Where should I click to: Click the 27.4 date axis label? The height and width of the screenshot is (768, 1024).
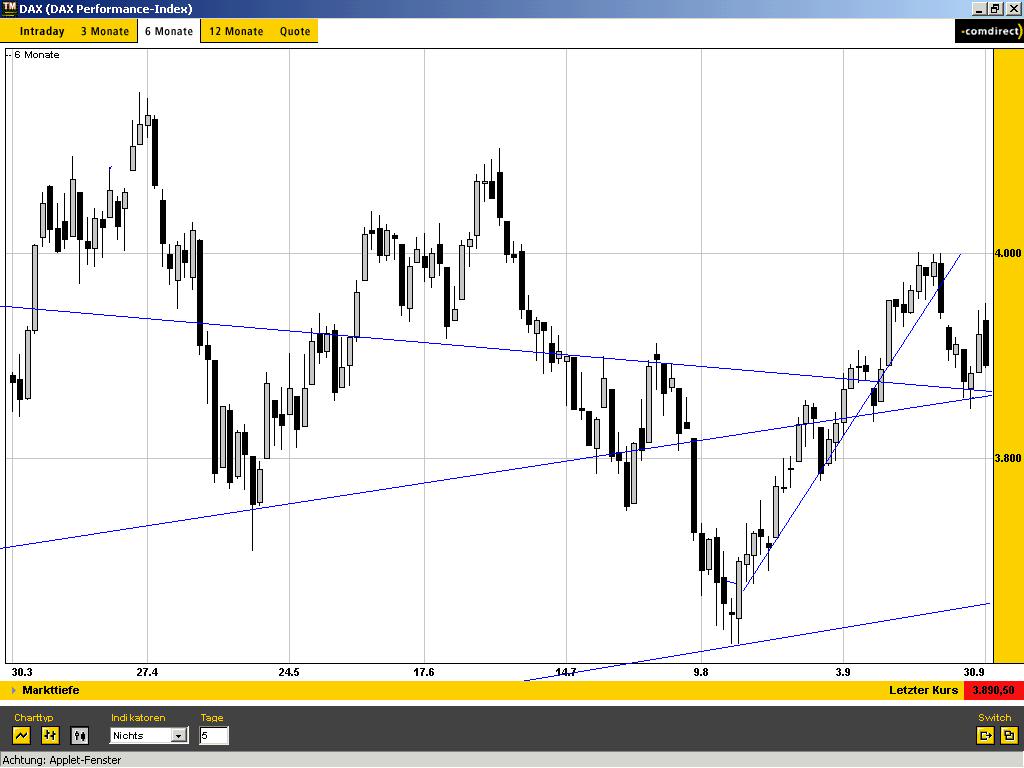tap(147, 672)
